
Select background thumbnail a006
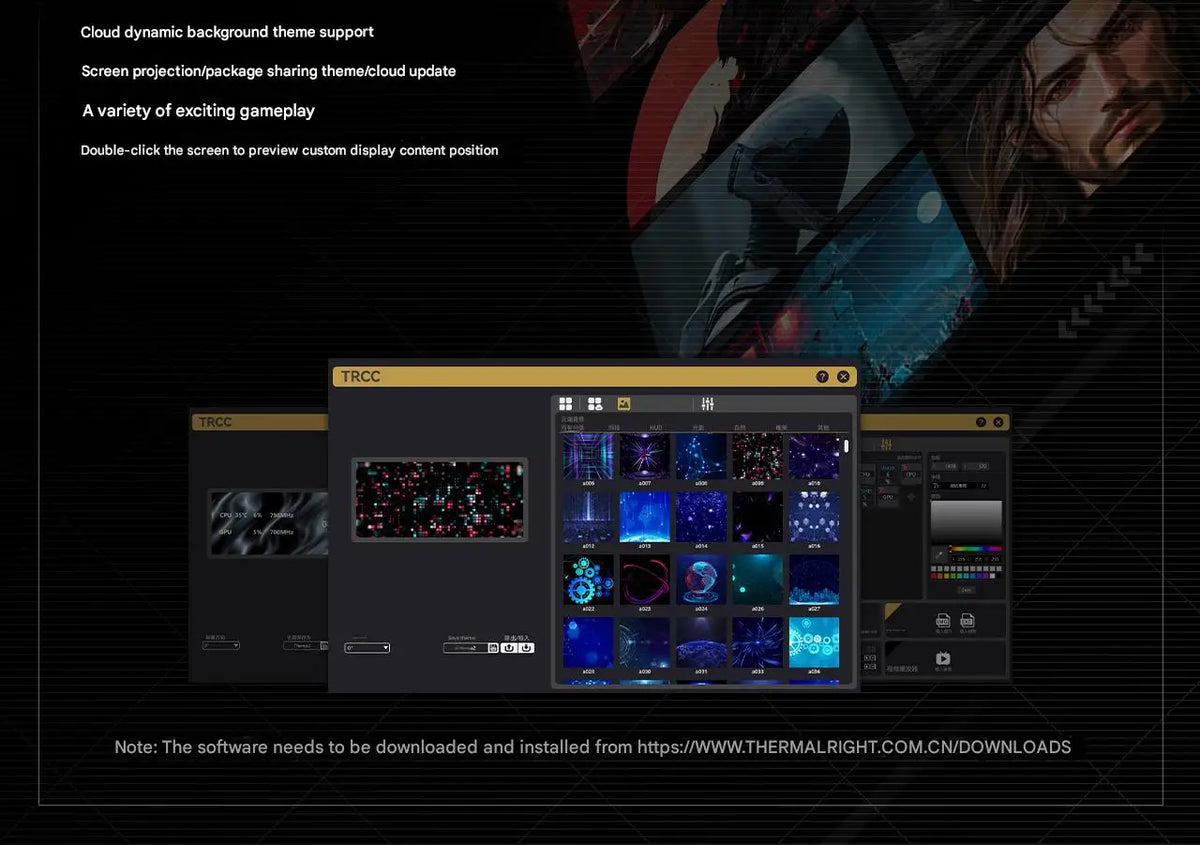tap(588, 456)
